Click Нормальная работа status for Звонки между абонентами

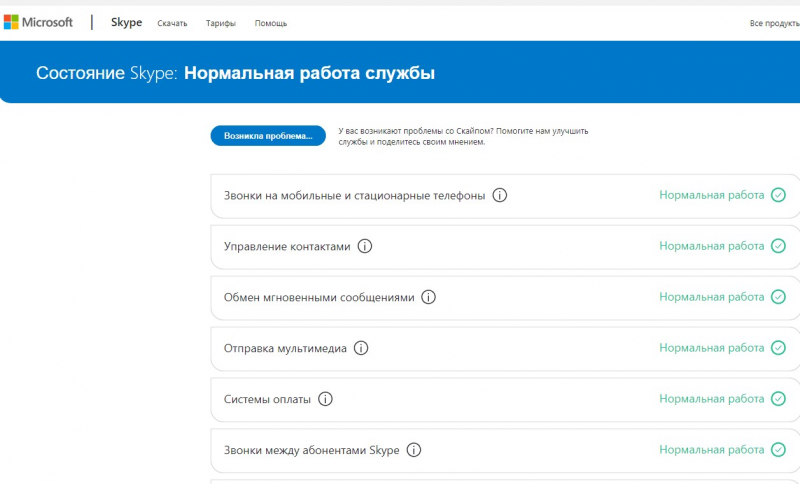point(712,449)
